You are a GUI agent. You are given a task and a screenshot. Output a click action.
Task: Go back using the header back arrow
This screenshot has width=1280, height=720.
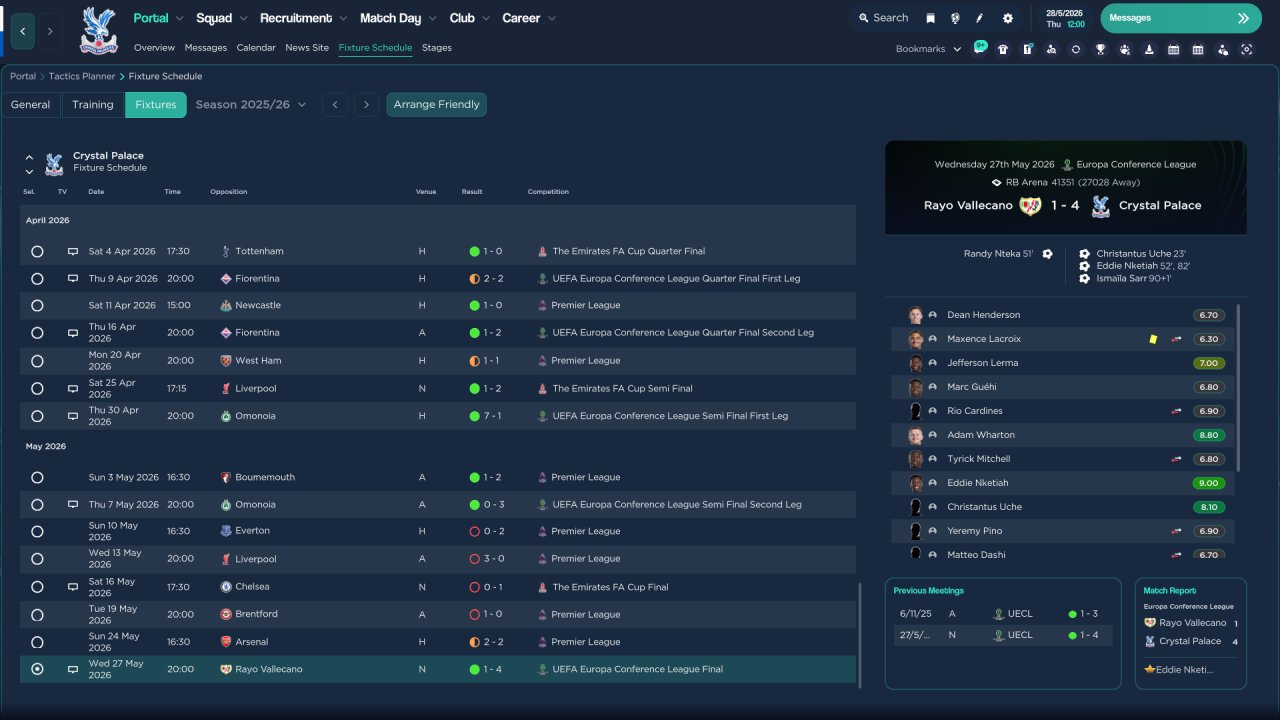pos(23,32)
